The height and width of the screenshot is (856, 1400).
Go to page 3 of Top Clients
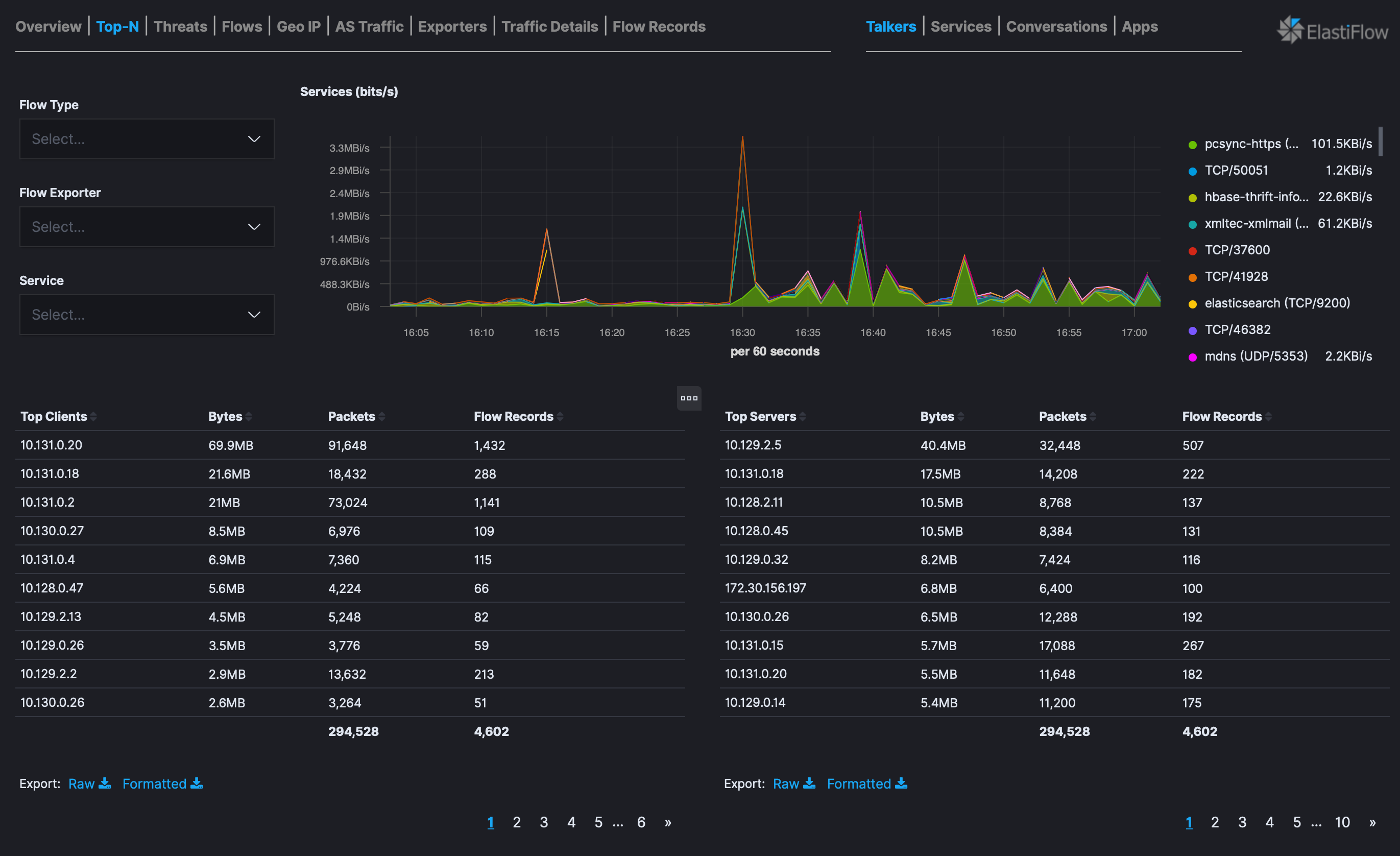pos(544,822)
